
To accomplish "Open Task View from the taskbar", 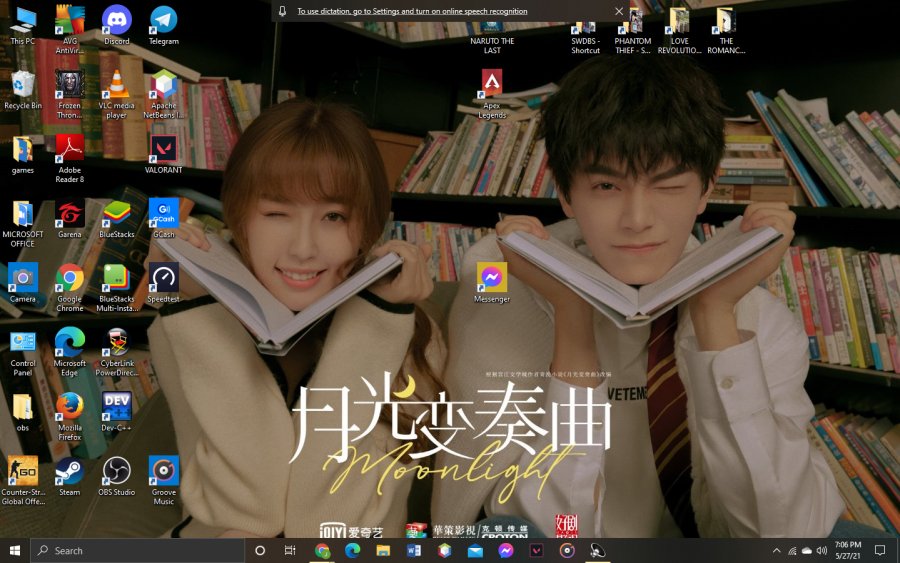I will (x=290, y=550).
